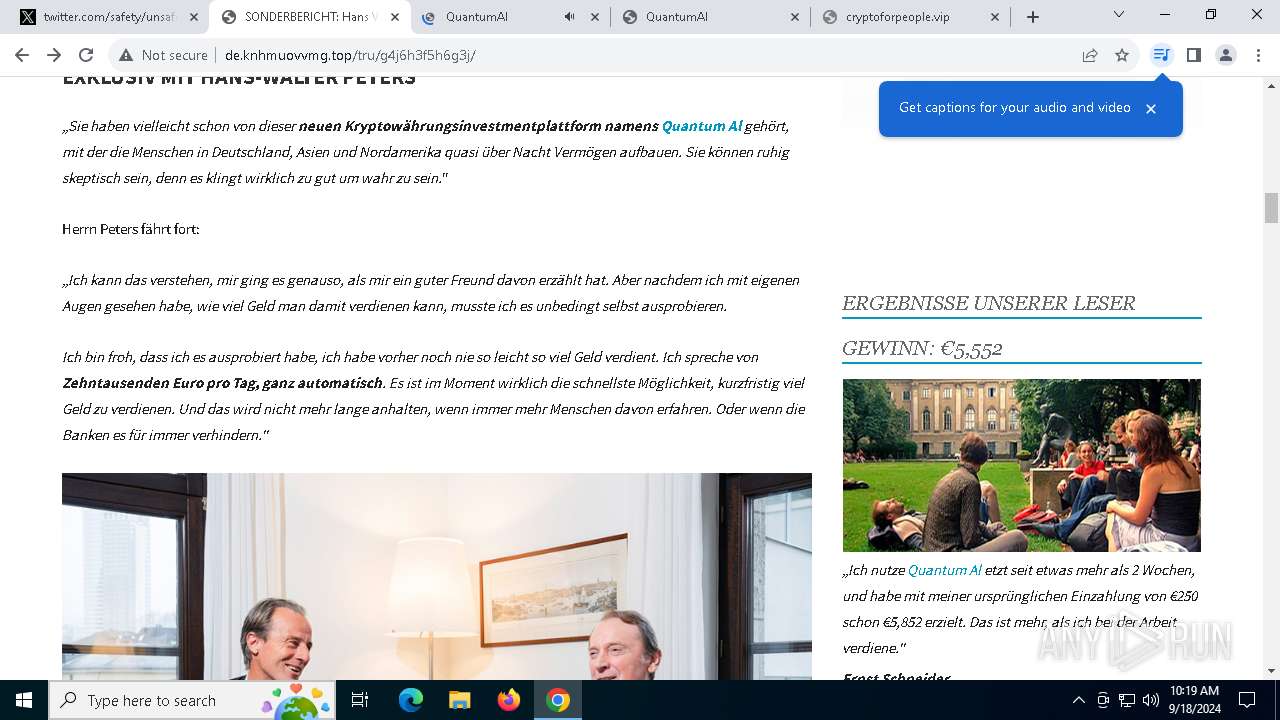The height and width of the screenshot is (720, 1280).
Task: Open Chrome three-dot menu
Action: coord(1258,55)
